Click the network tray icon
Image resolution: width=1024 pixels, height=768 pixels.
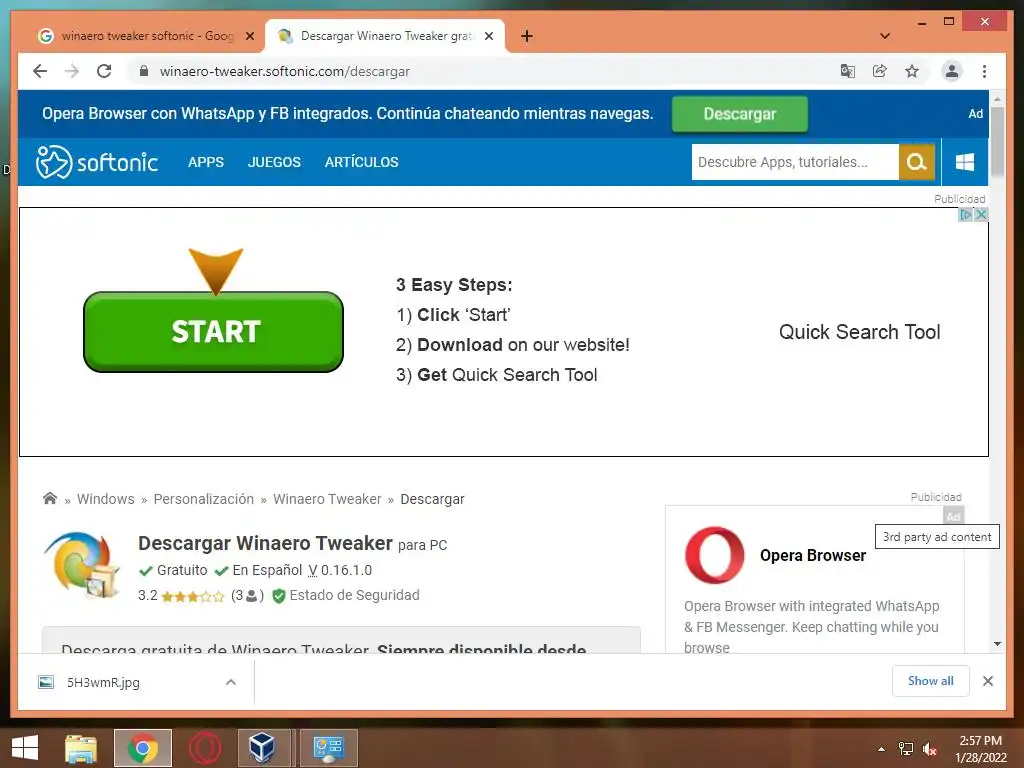point(906,749)
